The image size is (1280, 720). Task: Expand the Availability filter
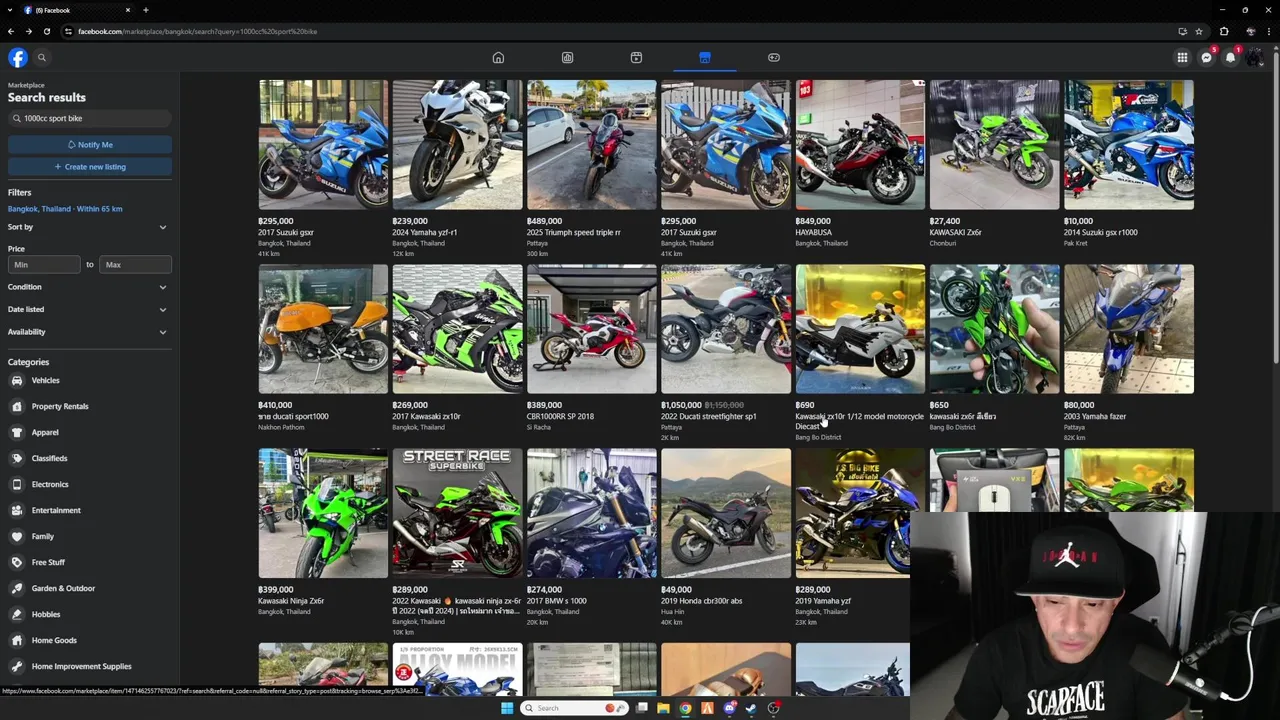90,332
